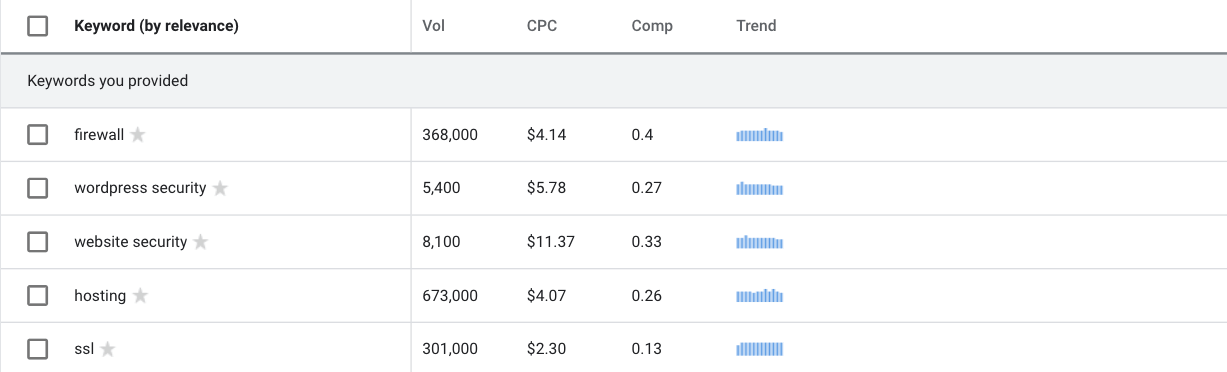Check the hosting row checkbox
Image resolution: width=1227 pixels, height=372 pixels.
(x=37, y=296)
